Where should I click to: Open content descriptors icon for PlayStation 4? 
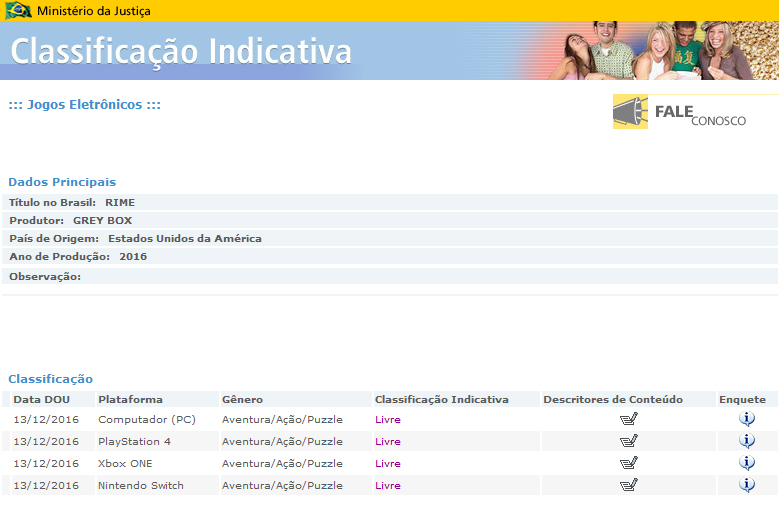(x=628, y=441)
